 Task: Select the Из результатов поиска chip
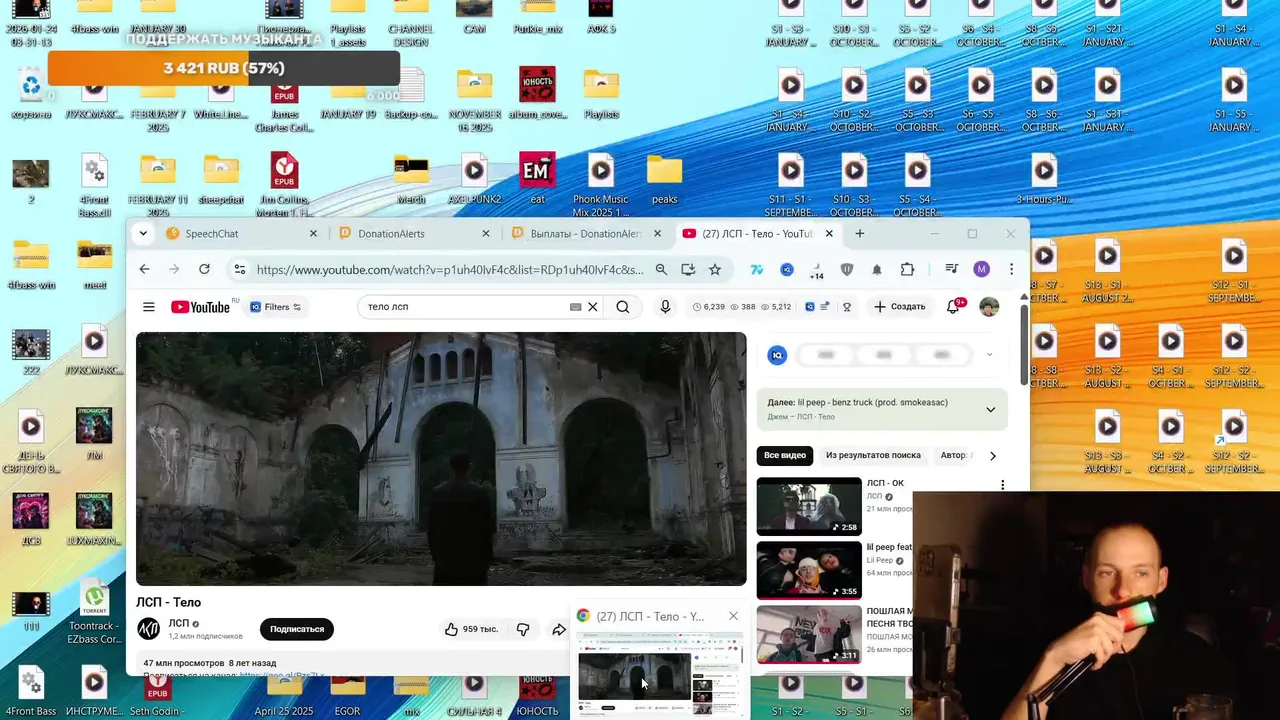pyautogui.click(x=873, y=455)
